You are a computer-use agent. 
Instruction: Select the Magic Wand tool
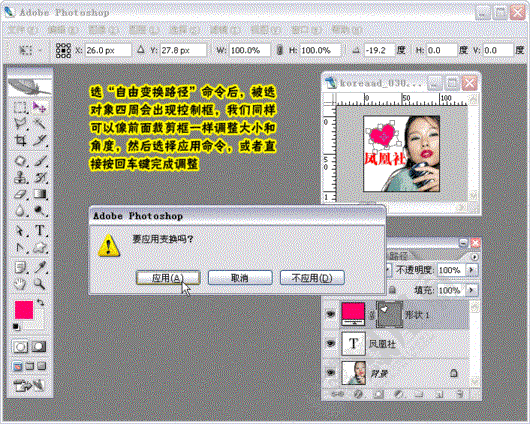[40, 124]
